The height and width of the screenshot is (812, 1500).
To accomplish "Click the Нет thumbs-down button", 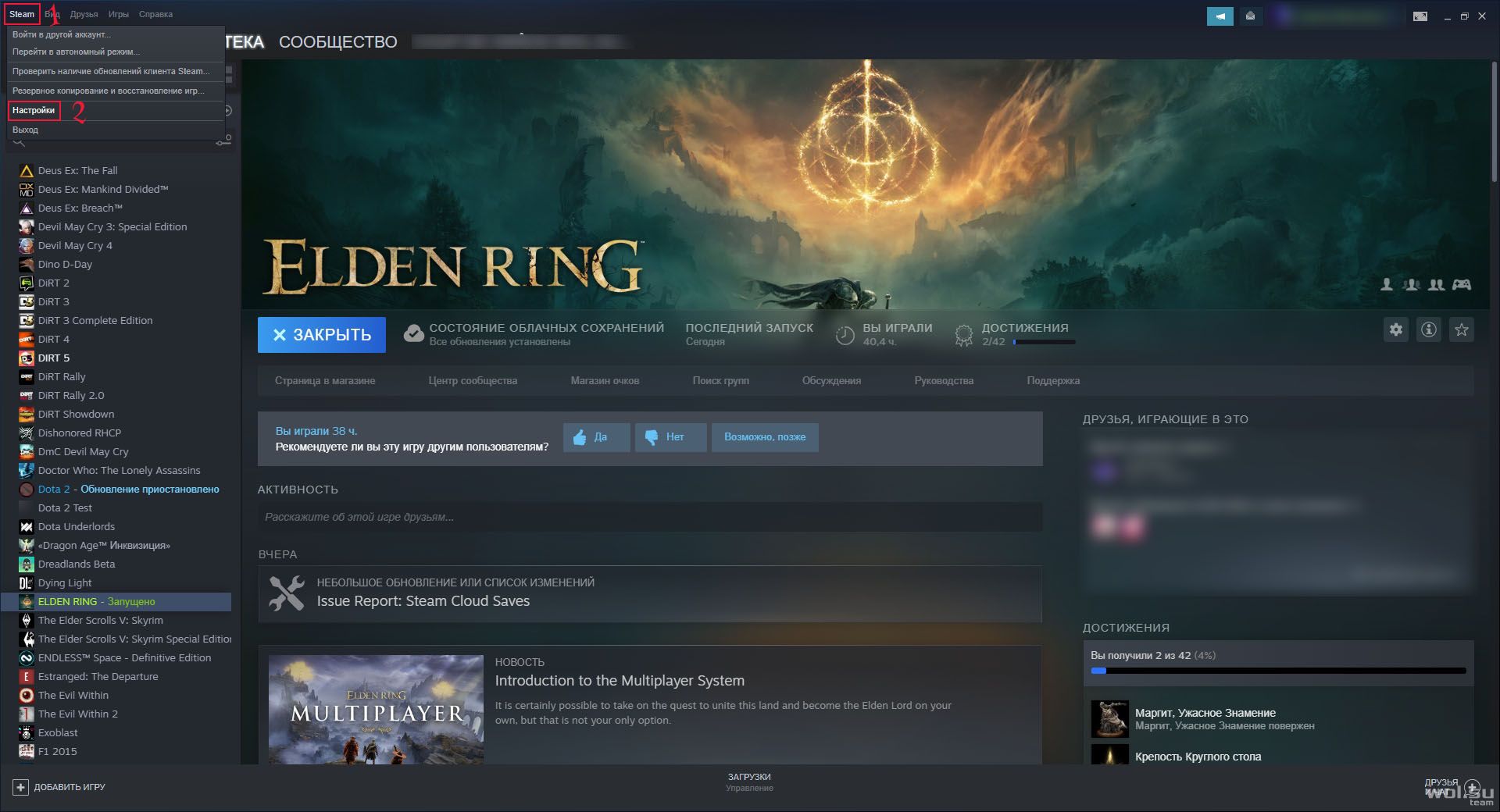I will pyautogui.click(x=670, y=437).
